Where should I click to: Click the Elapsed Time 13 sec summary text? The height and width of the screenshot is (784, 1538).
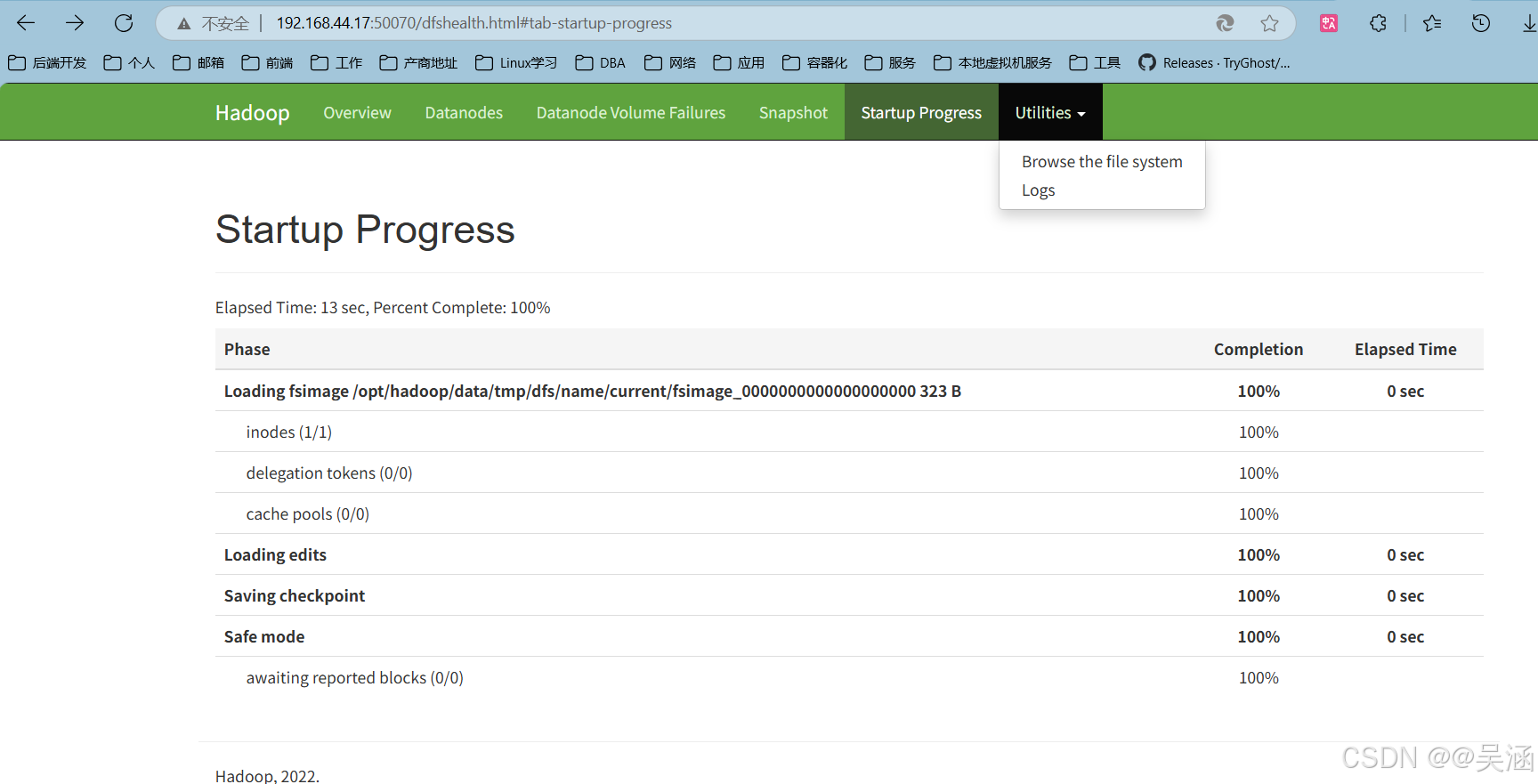click(x=383, y=308)
